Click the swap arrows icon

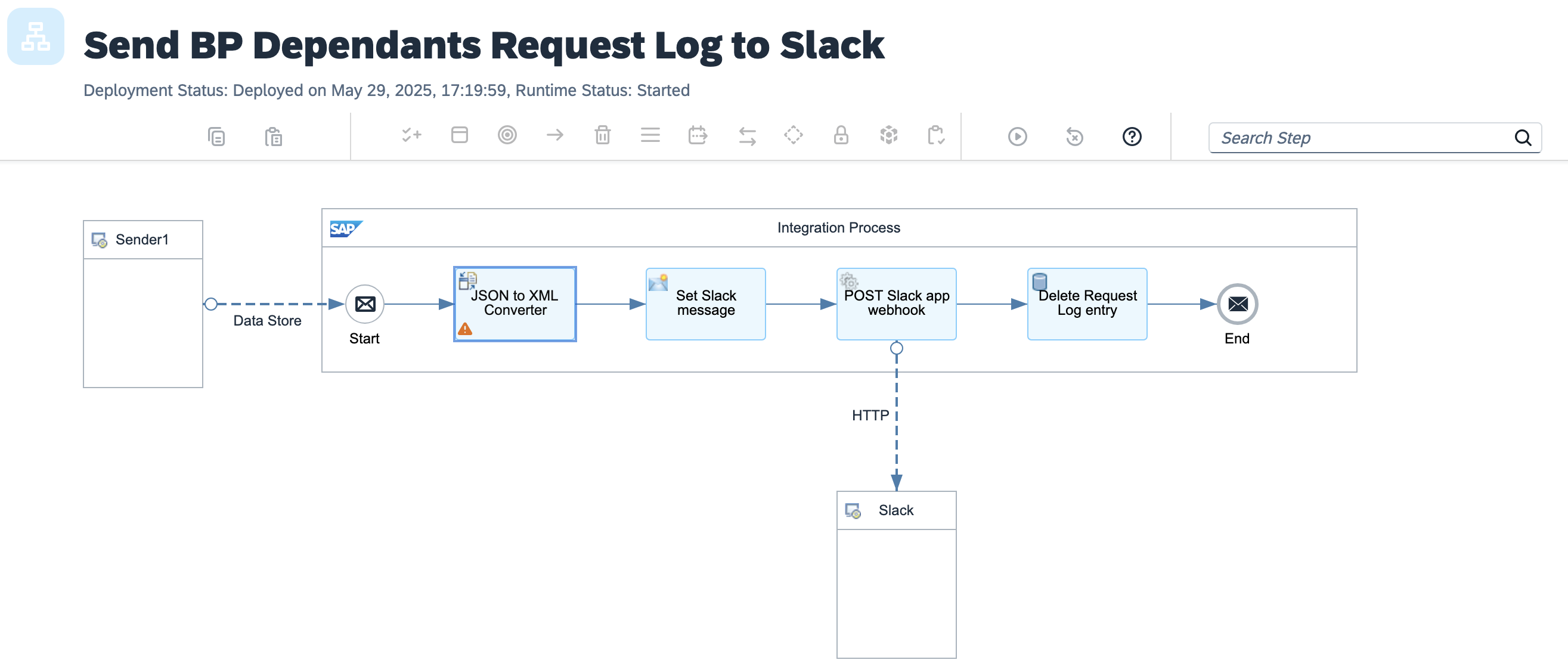(x=748, y=137)
